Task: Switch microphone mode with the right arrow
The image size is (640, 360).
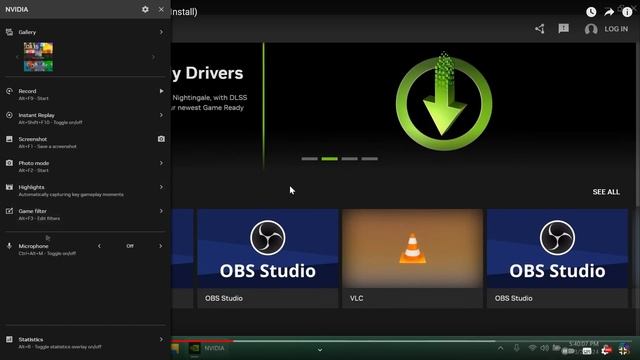Action: (160, 246)
